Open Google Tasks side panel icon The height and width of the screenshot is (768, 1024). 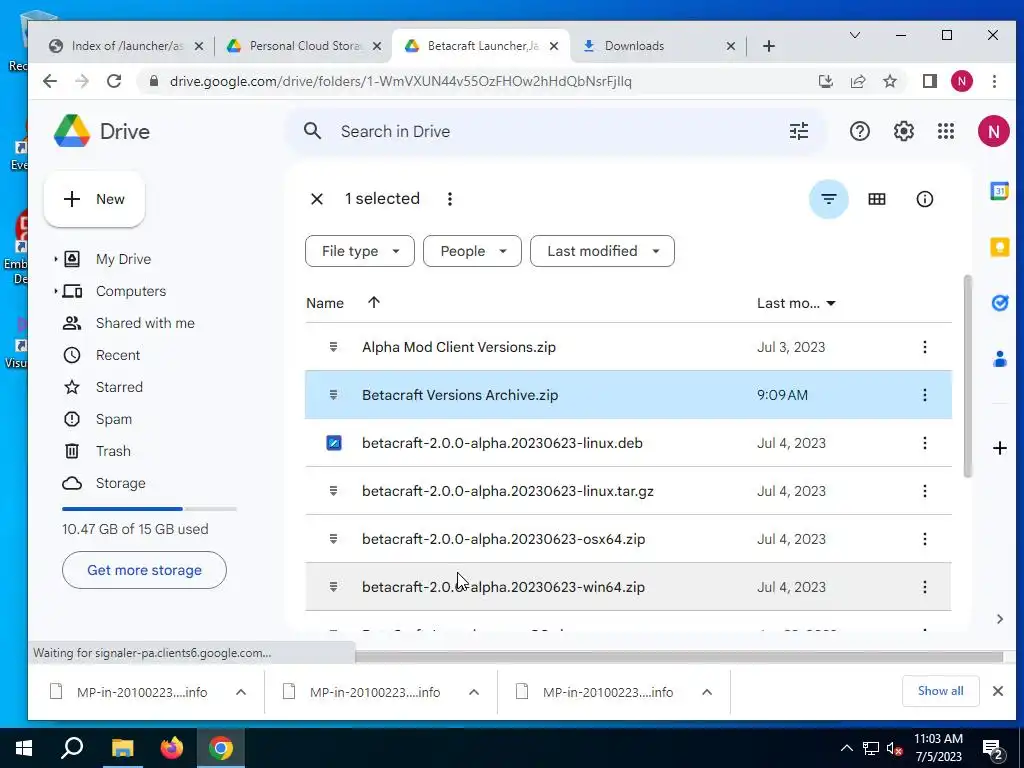coord(999,302)
